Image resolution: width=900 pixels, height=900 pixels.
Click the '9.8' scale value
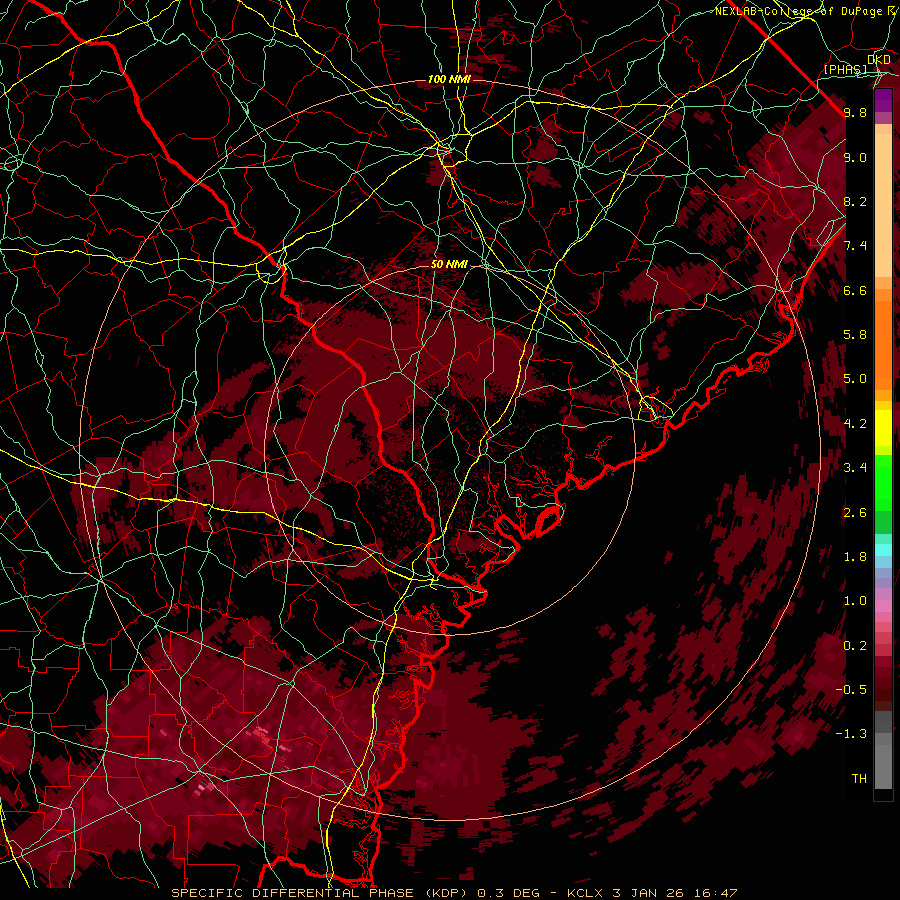point(855,113)
